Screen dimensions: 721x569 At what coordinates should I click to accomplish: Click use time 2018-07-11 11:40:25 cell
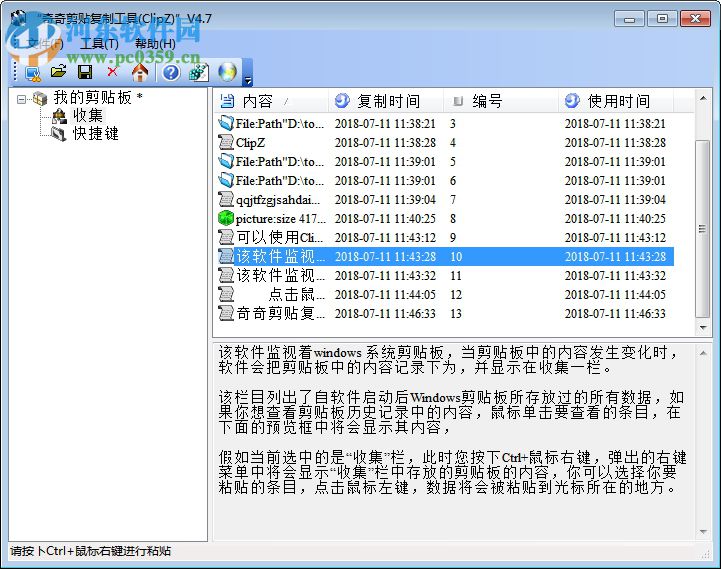[x=615, y=219]
